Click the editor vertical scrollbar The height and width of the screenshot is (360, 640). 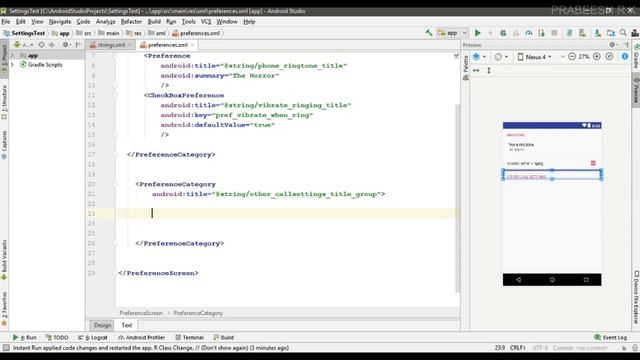coord(458,198)
